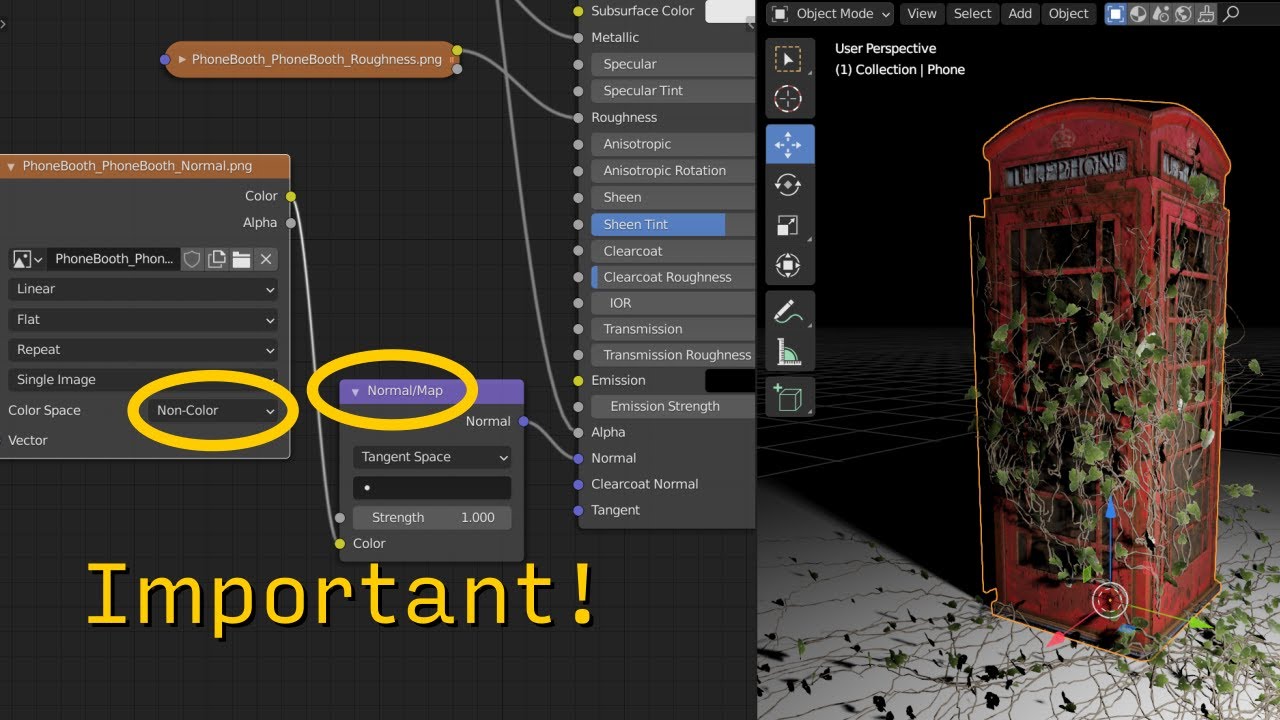Open the Repeat extension dropdown

point(143,350)
